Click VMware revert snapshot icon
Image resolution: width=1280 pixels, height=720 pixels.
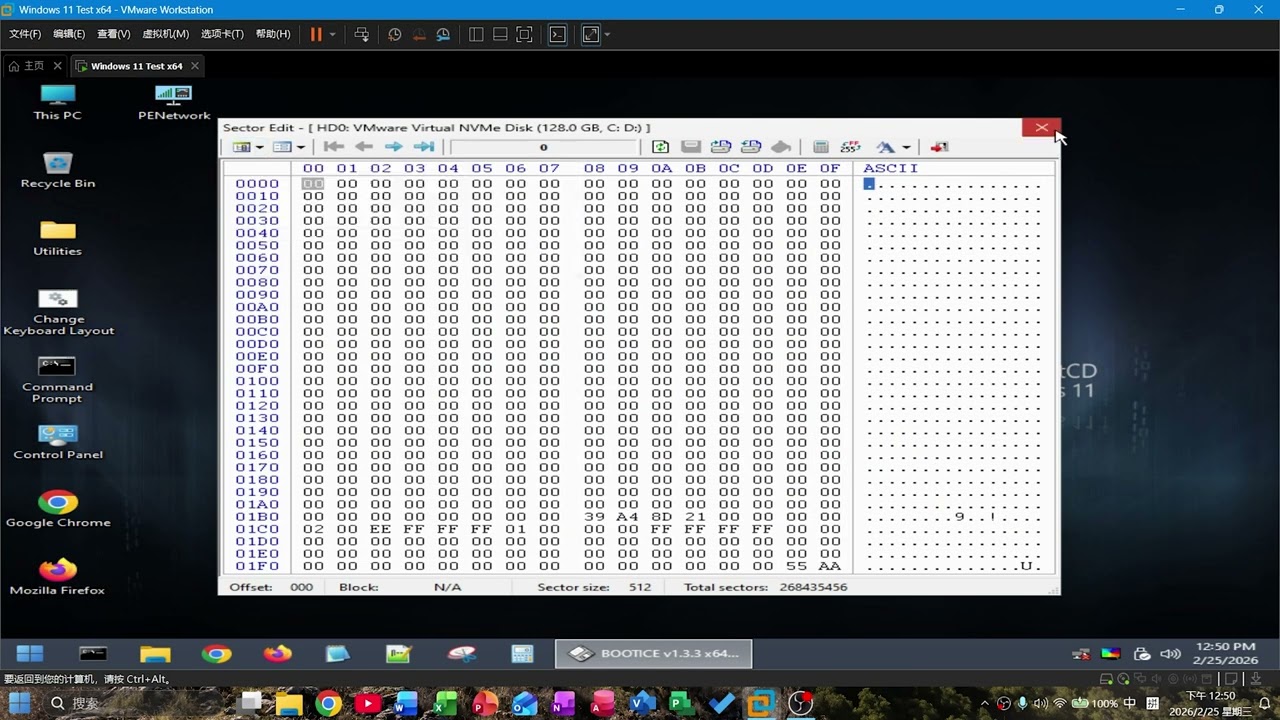(x=419, y=34)
